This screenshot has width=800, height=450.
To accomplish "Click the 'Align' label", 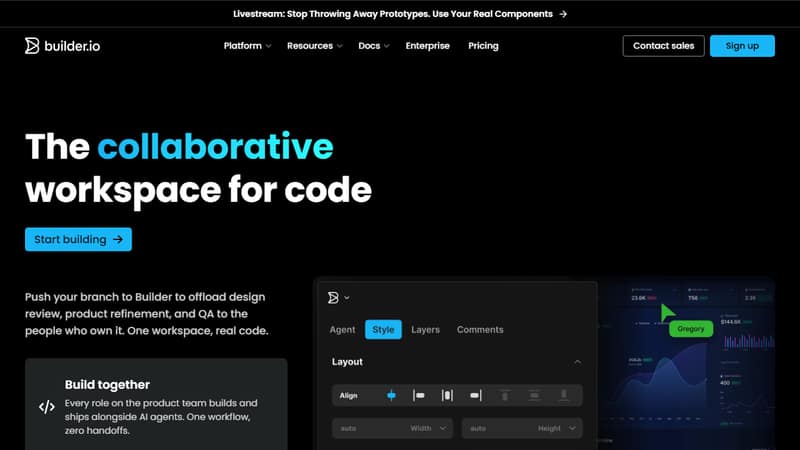I will pos(348,395).
